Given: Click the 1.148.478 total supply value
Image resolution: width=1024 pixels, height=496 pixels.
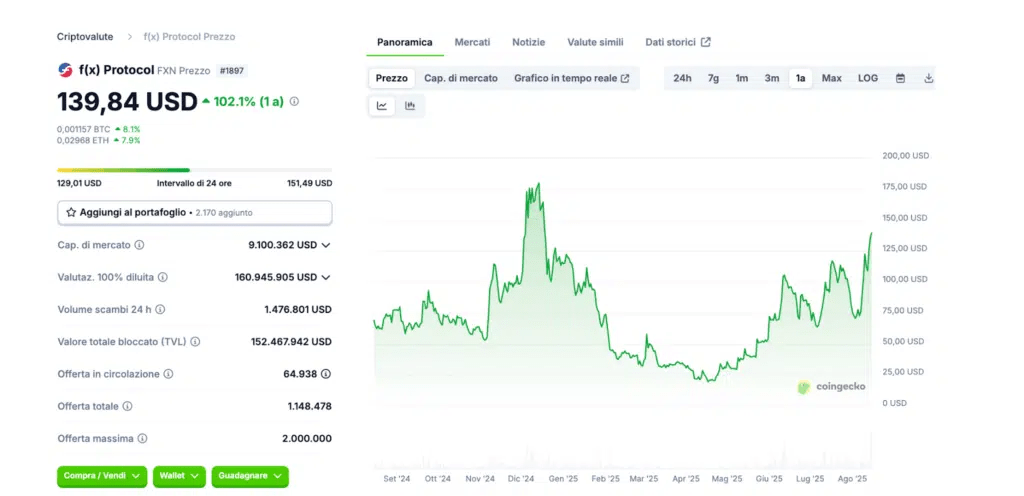Looking at the screenshot, I should 310,406.
